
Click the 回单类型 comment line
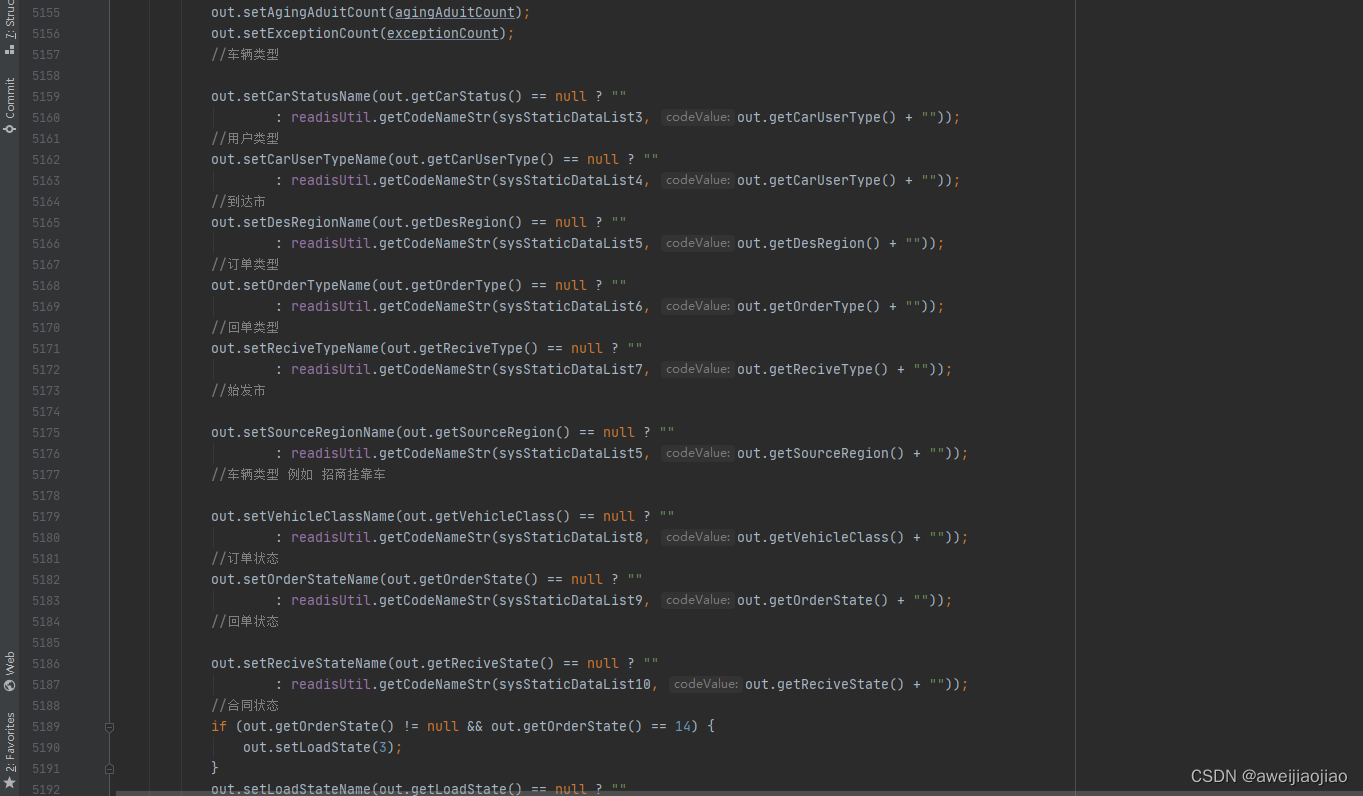coord(245,328)
